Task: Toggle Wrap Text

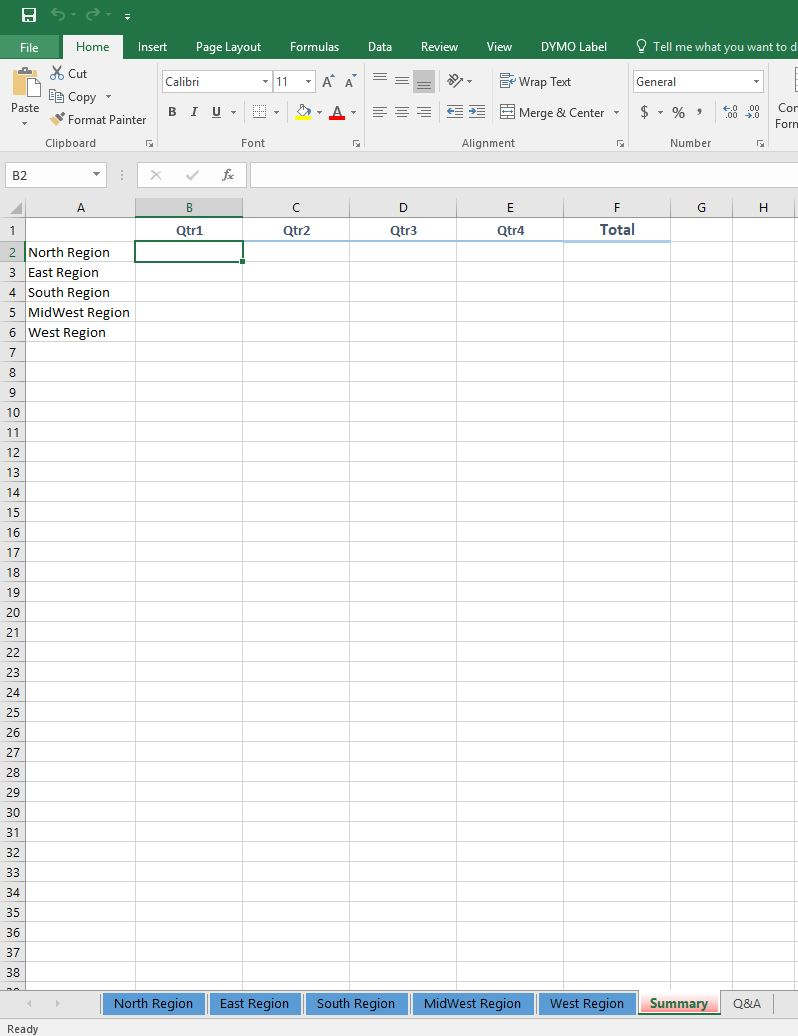Action: 536,81
